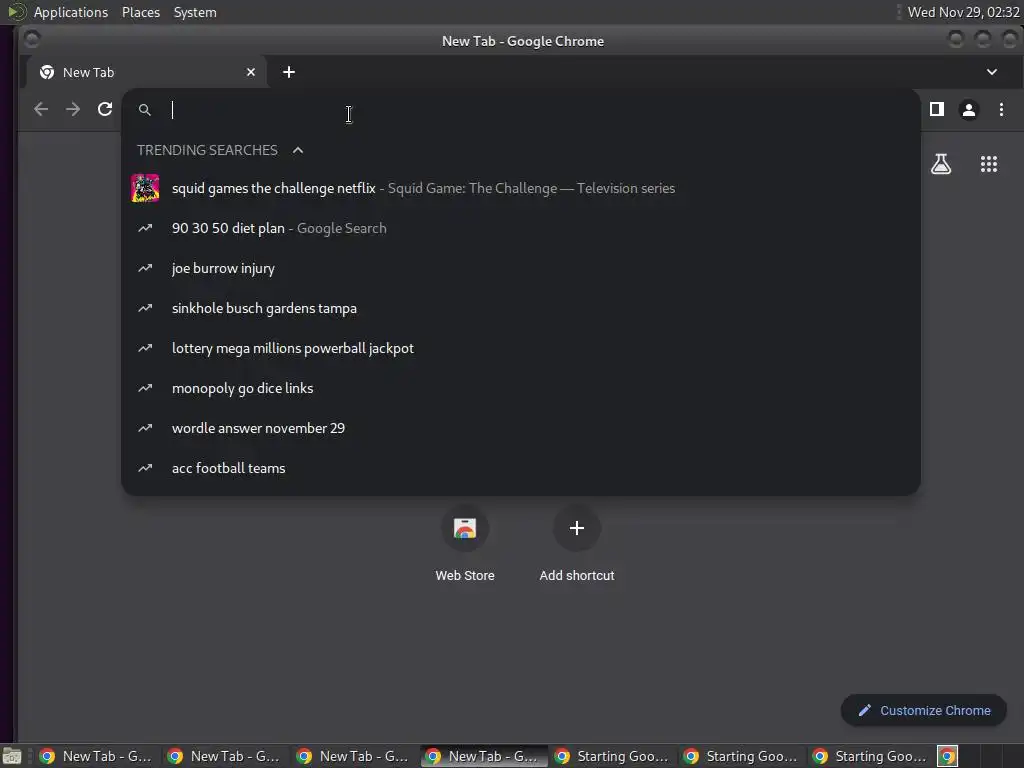The height and width of the screenshot is (768, 1024).
Task: Click the Web Store shortcut icon
Action: 465,528
